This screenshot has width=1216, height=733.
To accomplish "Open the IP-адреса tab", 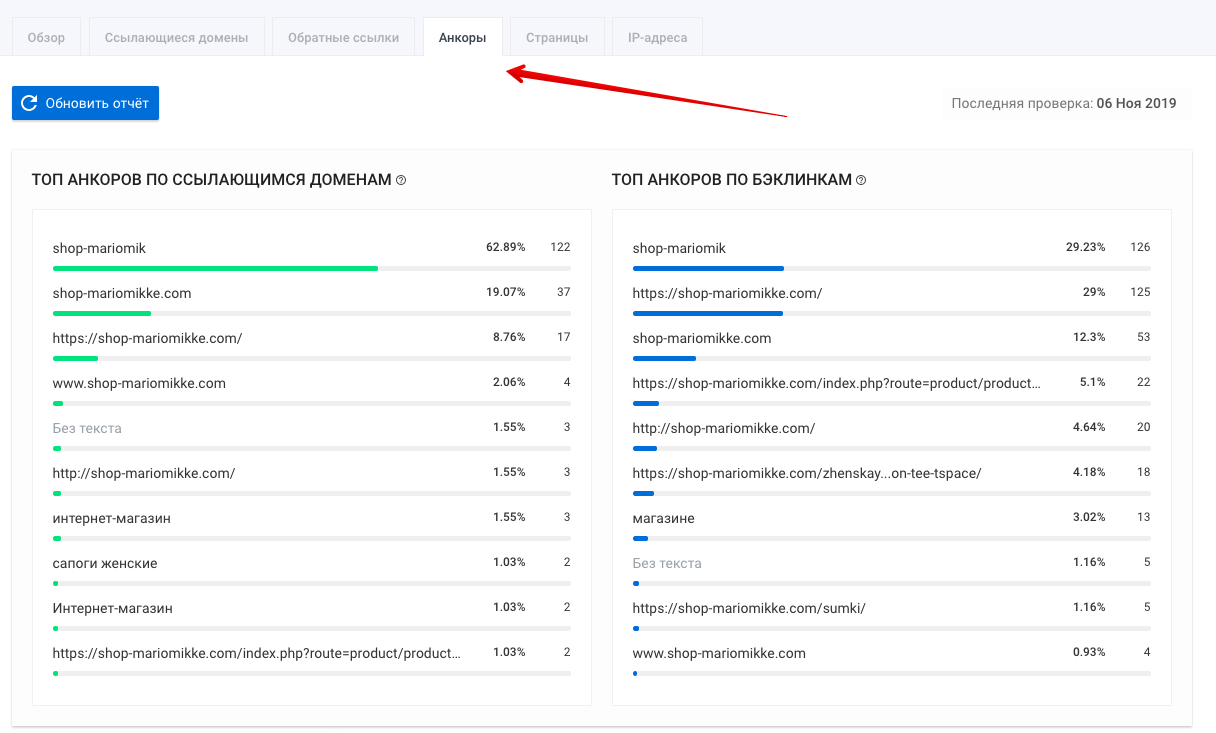I will pyautogui.click(x=657, y=38).
